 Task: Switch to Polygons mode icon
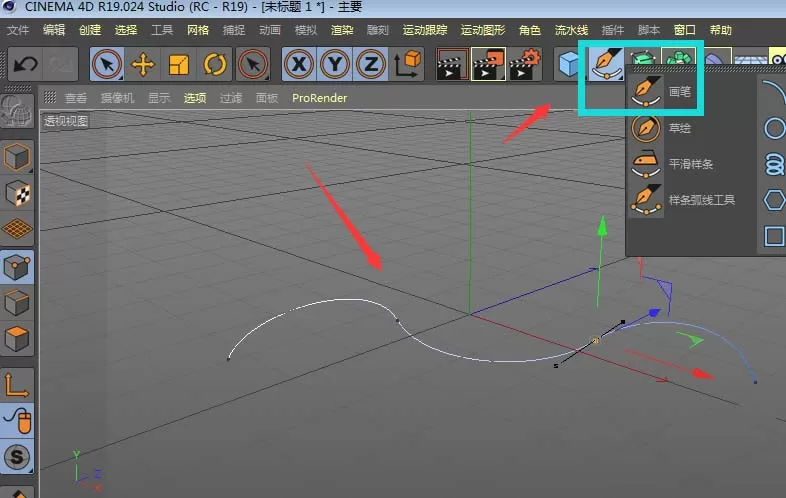(x=17, y=339)
